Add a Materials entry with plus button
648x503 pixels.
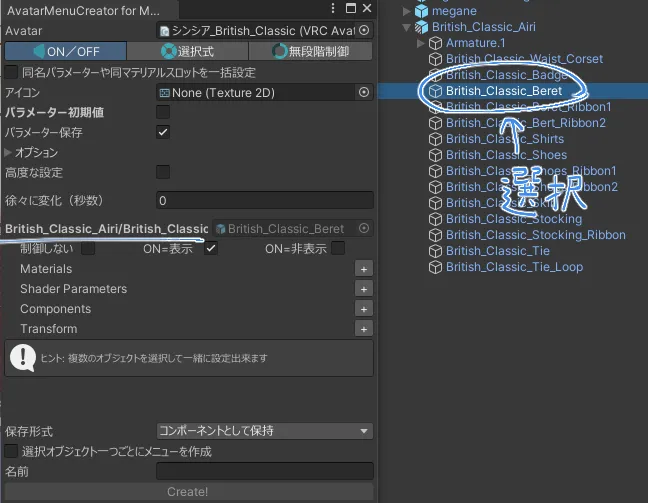364,269
